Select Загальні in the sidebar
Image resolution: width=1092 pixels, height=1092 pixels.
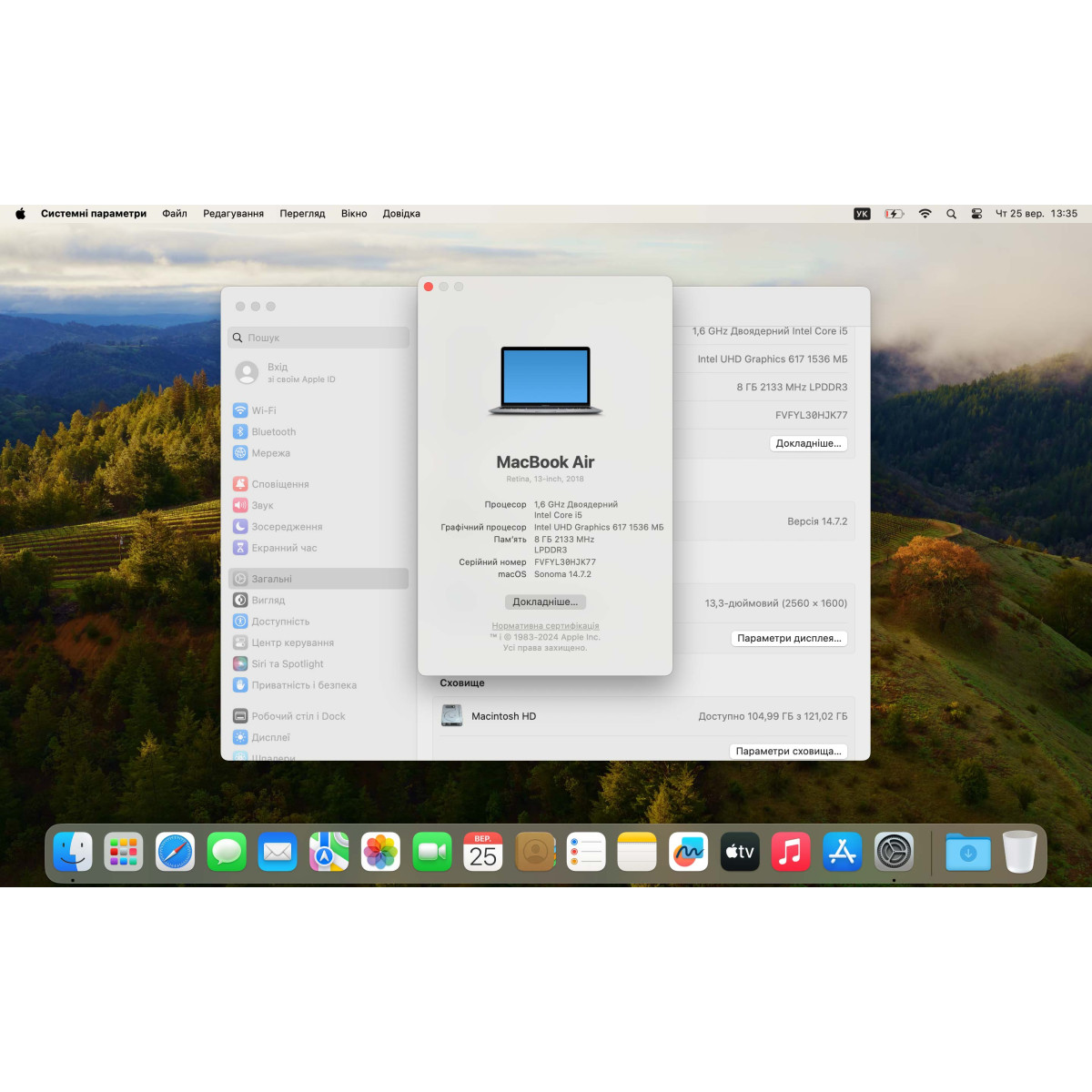[x=318, y=579]
